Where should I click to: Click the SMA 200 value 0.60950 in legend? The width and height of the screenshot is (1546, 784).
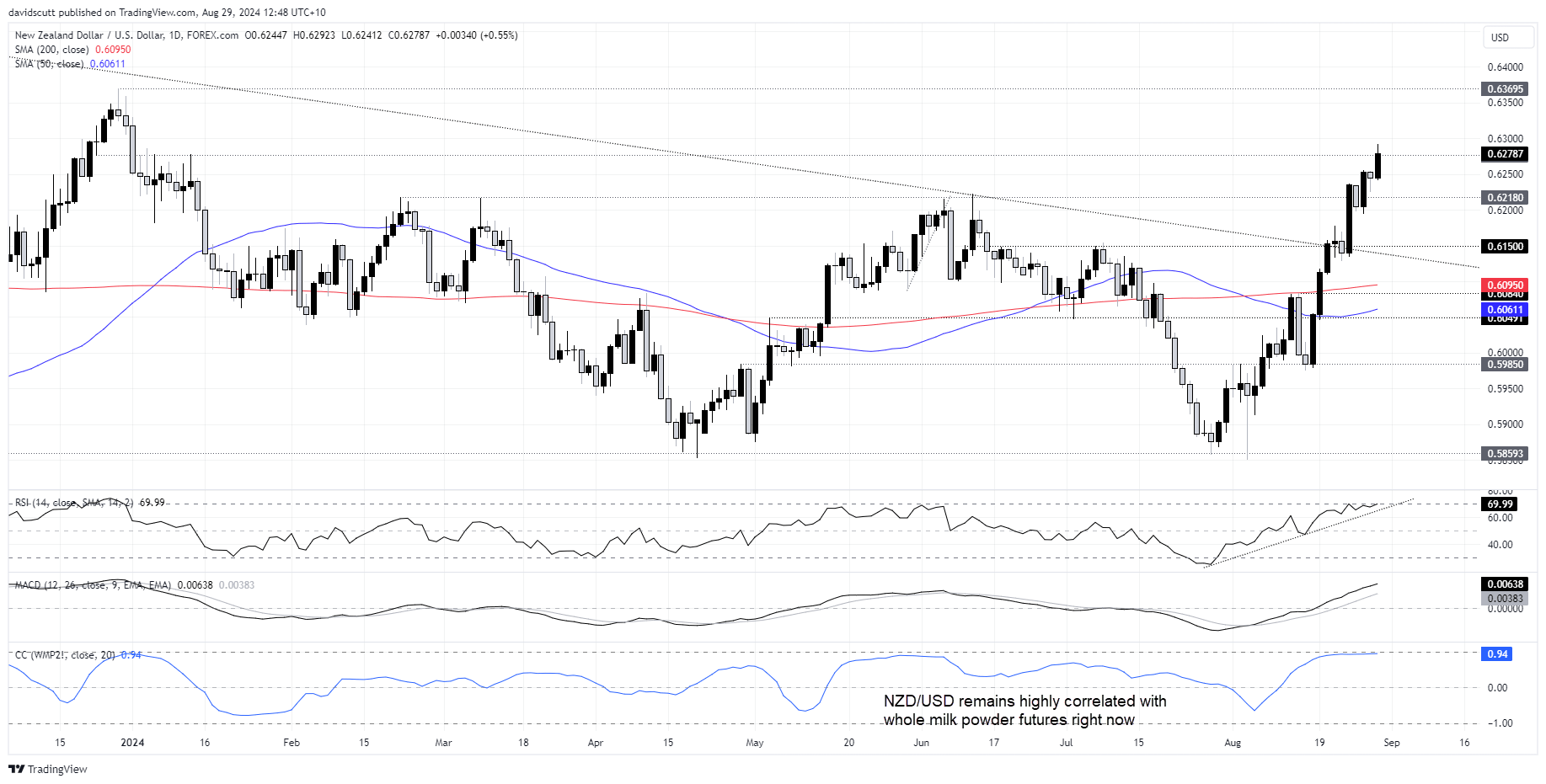(113, 50)
